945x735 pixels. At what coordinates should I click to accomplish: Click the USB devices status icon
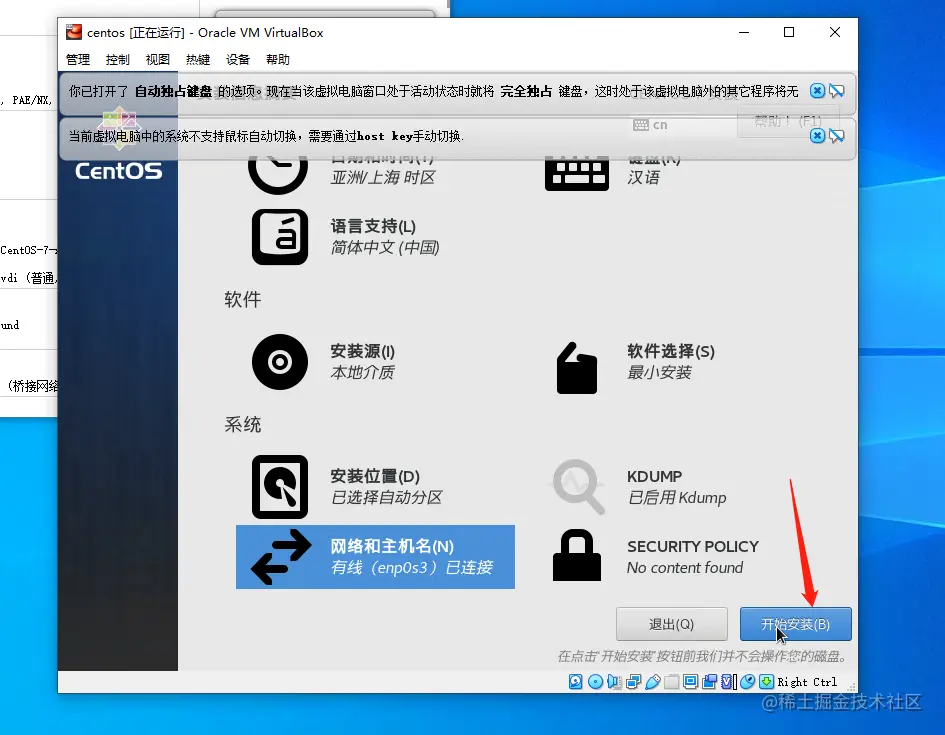tap(653, 682)
